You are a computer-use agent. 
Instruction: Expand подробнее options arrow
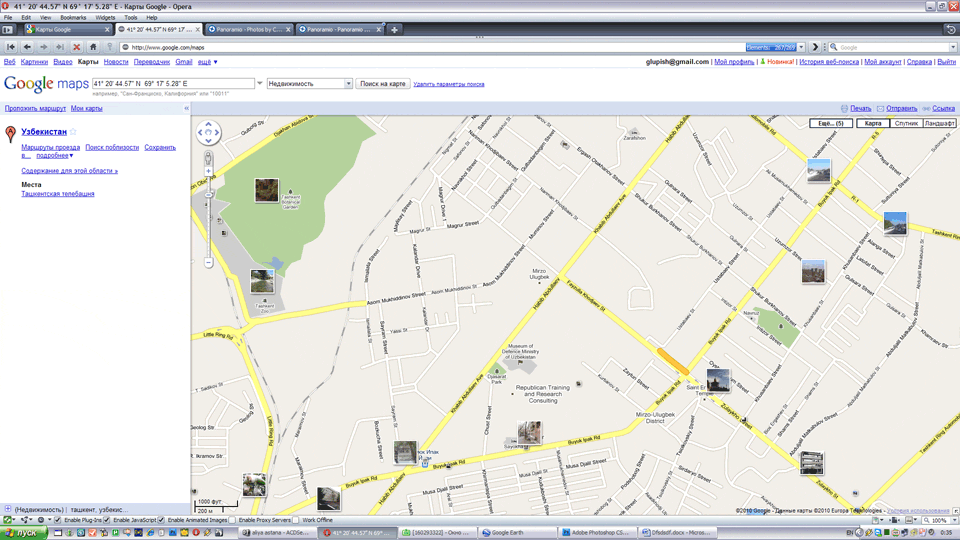pos(71,156)
